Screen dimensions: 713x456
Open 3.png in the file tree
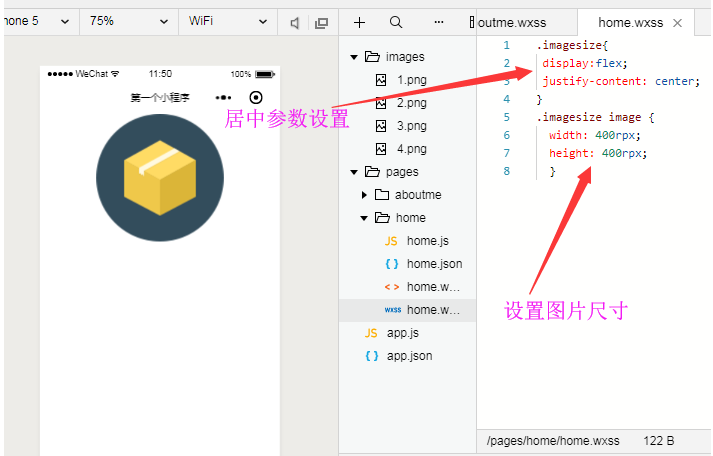tap(412, 126)
